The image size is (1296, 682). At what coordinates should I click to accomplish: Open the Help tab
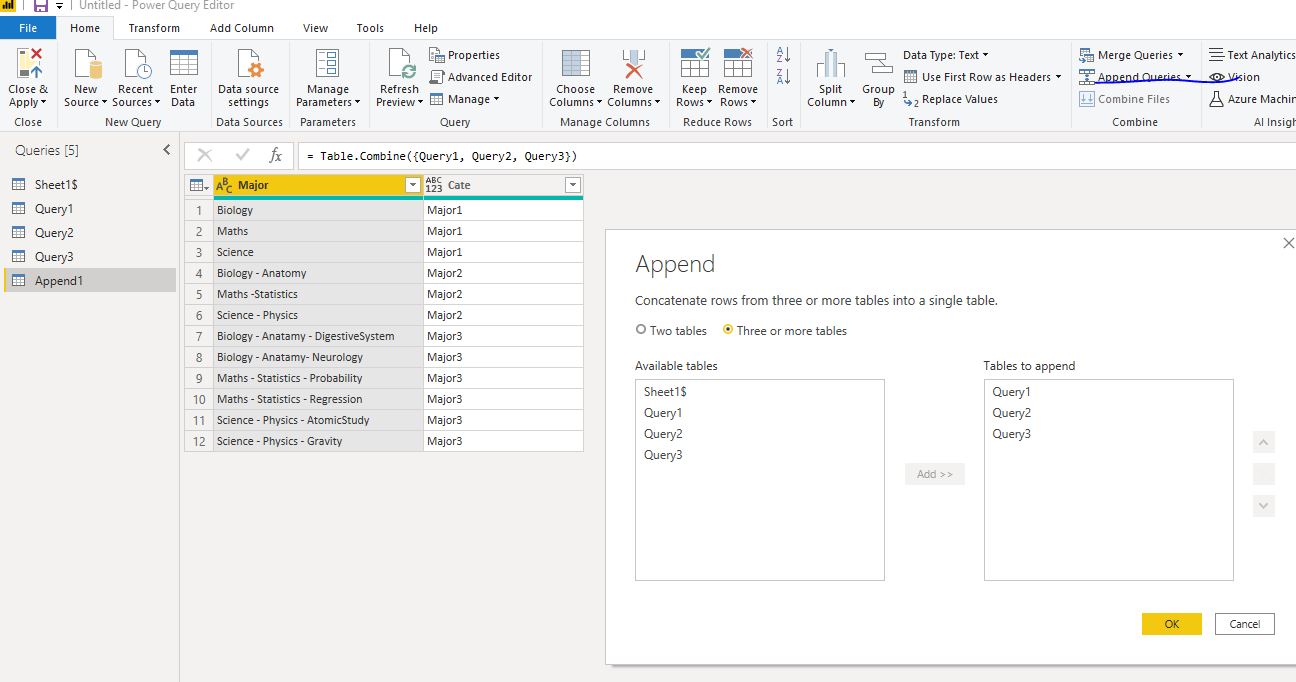(426, 28)
